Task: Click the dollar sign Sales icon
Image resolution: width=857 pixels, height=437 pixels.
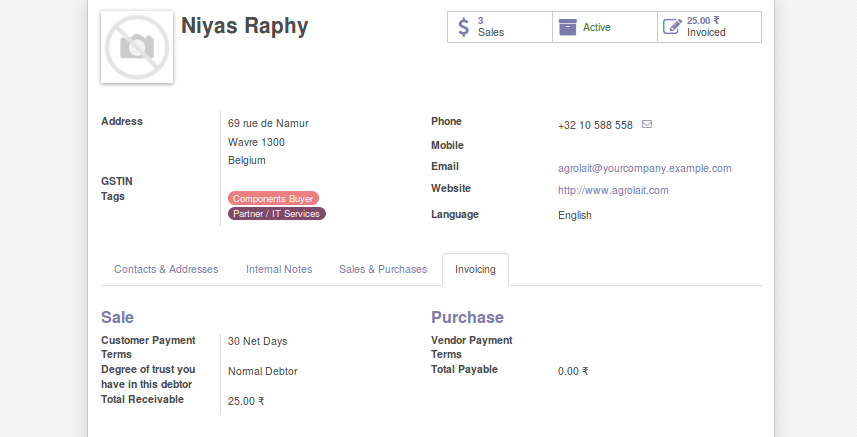Action: pyautogui.click(x=463, y=27)
